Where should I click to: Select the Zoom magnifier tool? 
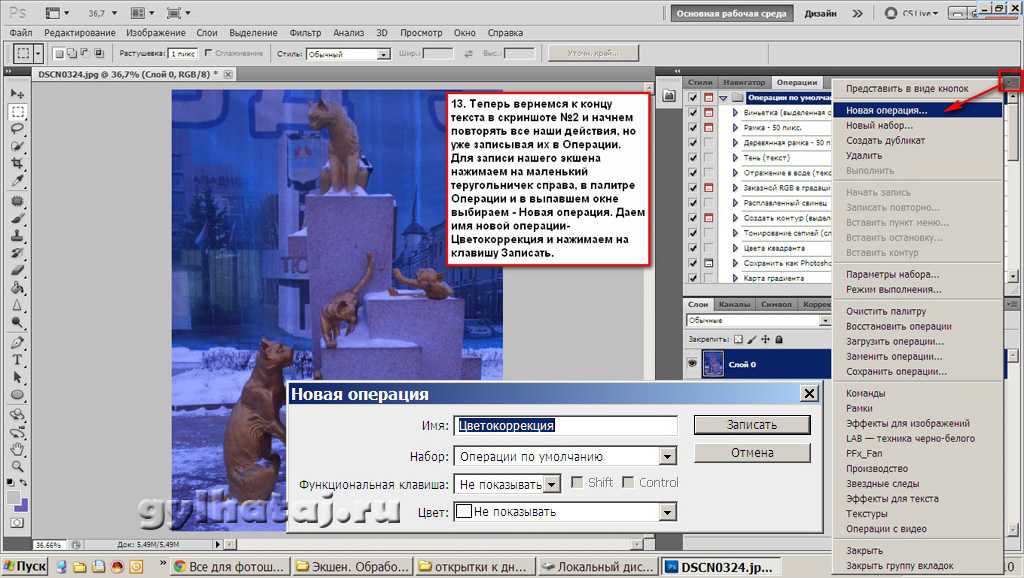click(x=17, y=467)
